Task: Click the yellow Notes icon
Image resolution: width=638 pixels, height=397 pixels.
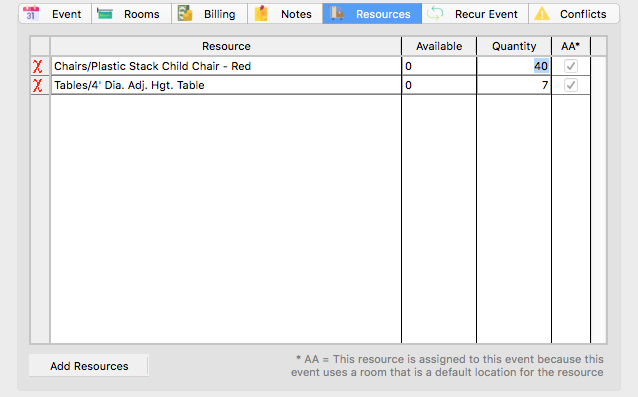Action: tap(261, 13)
